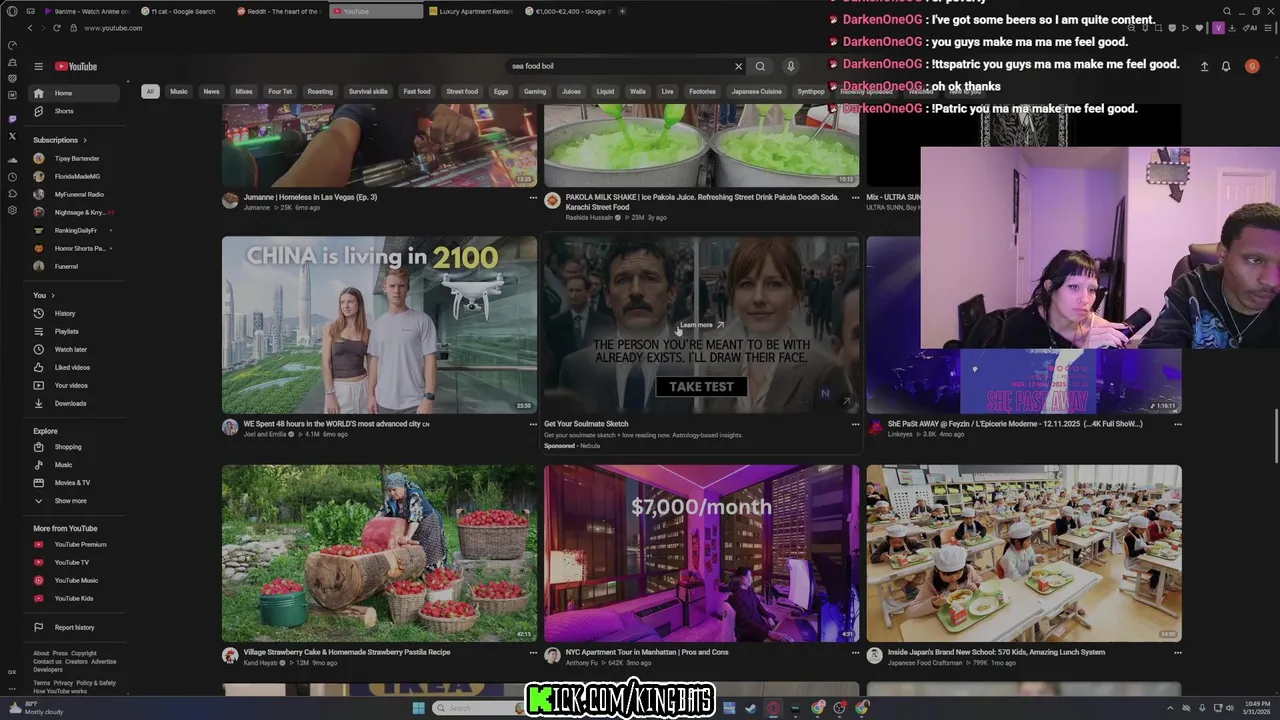Open the browser sidebar X (Twitter) icon

pos(12,135)
